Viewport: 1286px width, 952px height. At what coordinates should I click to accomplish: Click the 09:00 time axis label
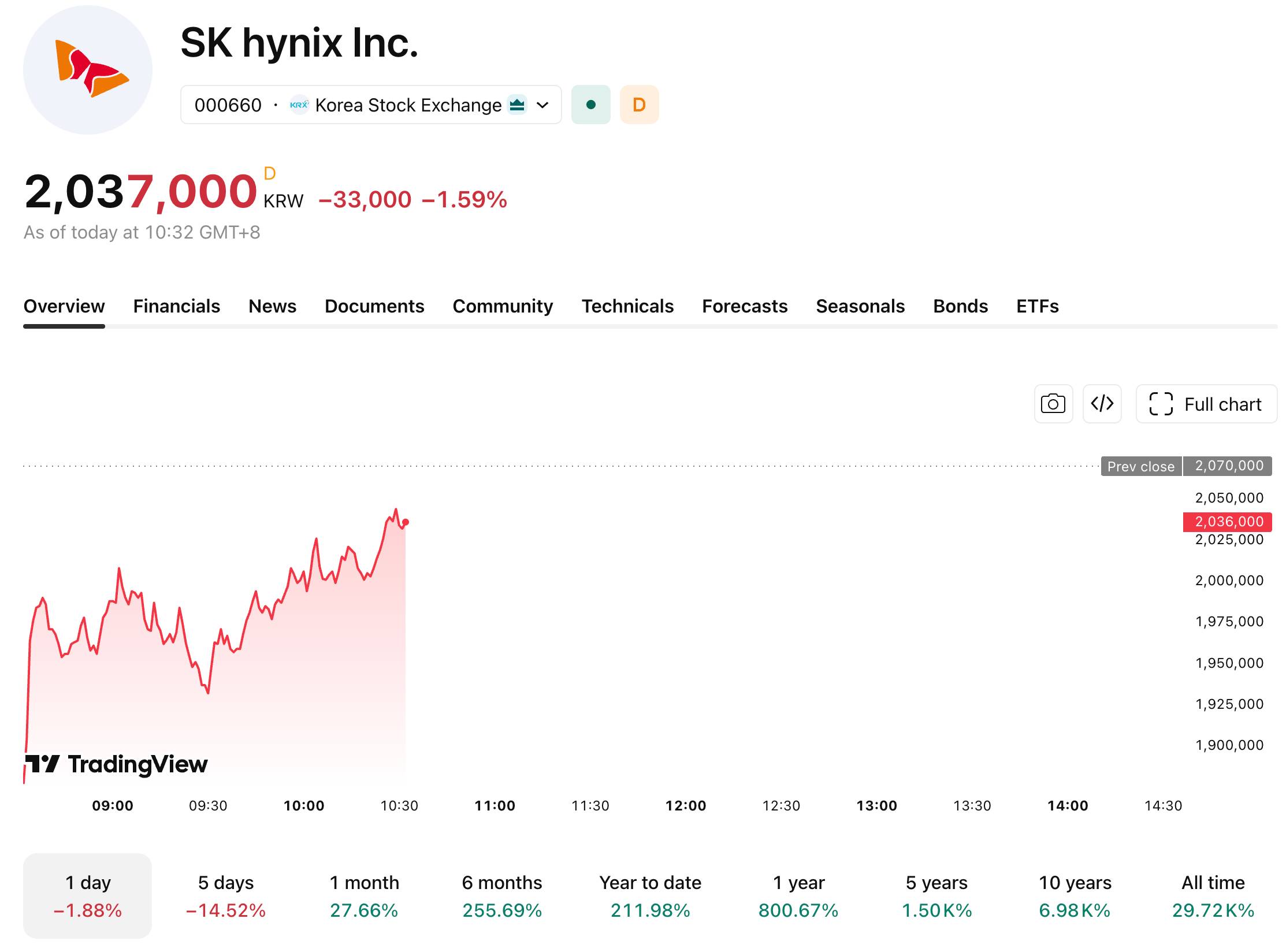[x=113, y=806]
